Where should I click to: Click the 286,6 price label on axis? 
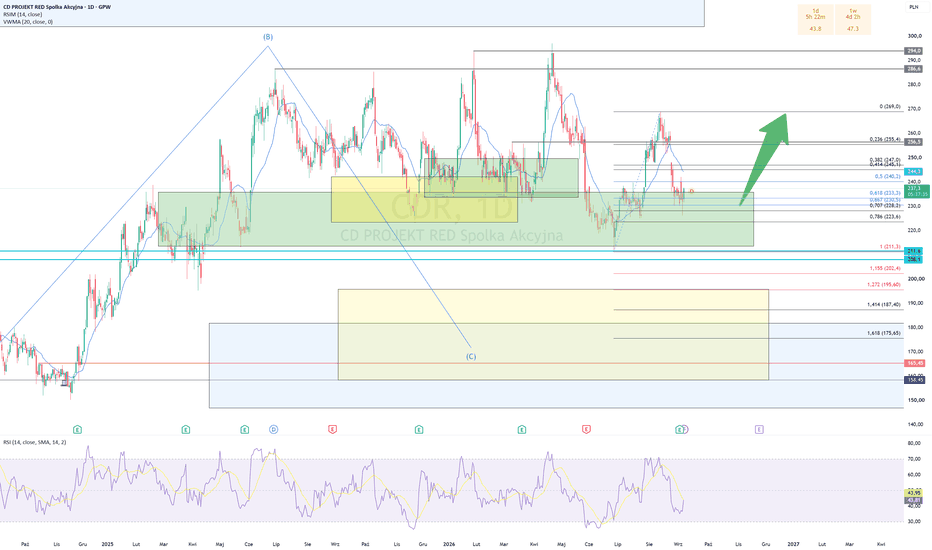pos(914,69)
